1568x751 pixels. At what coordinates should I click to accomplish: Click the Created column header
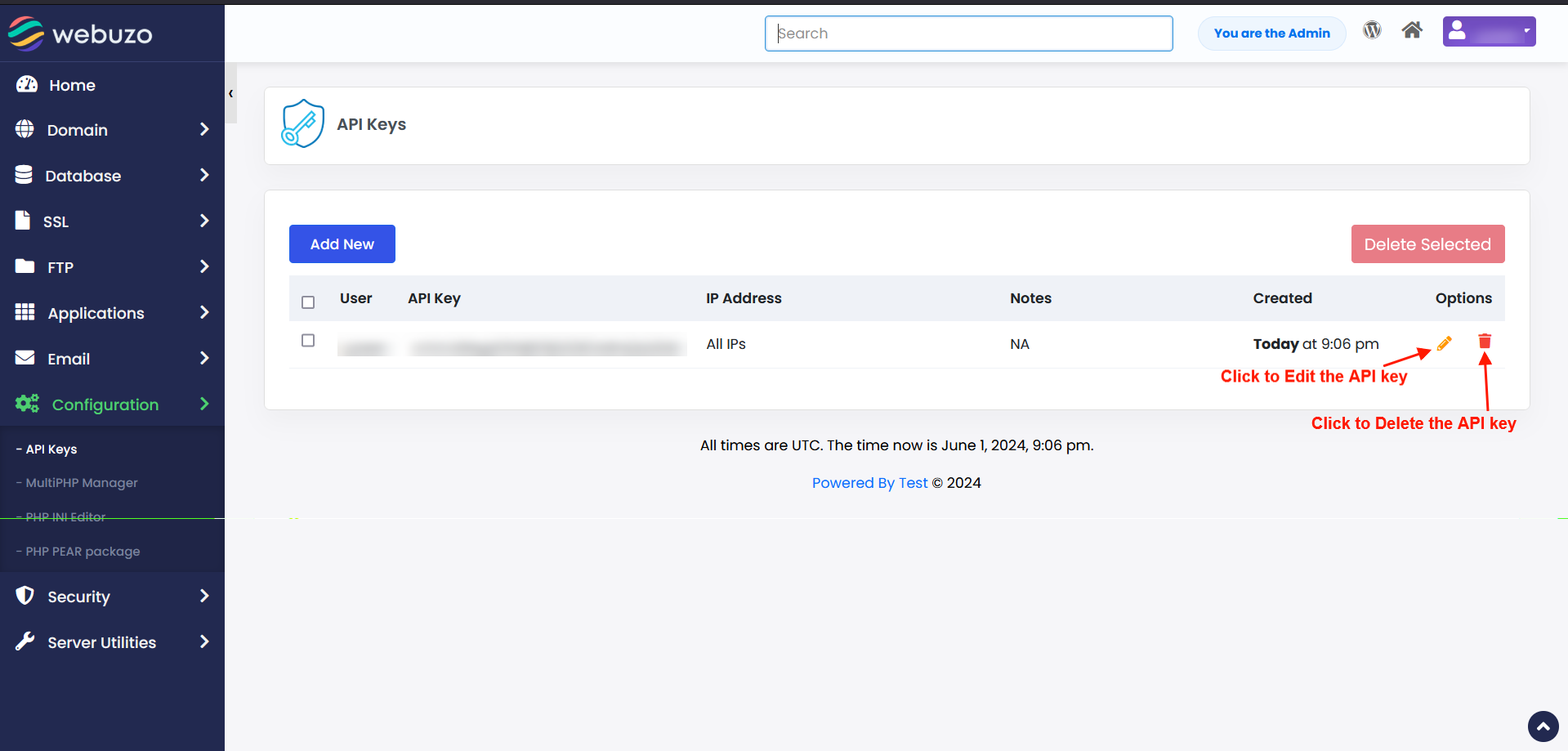(1282, 298)
